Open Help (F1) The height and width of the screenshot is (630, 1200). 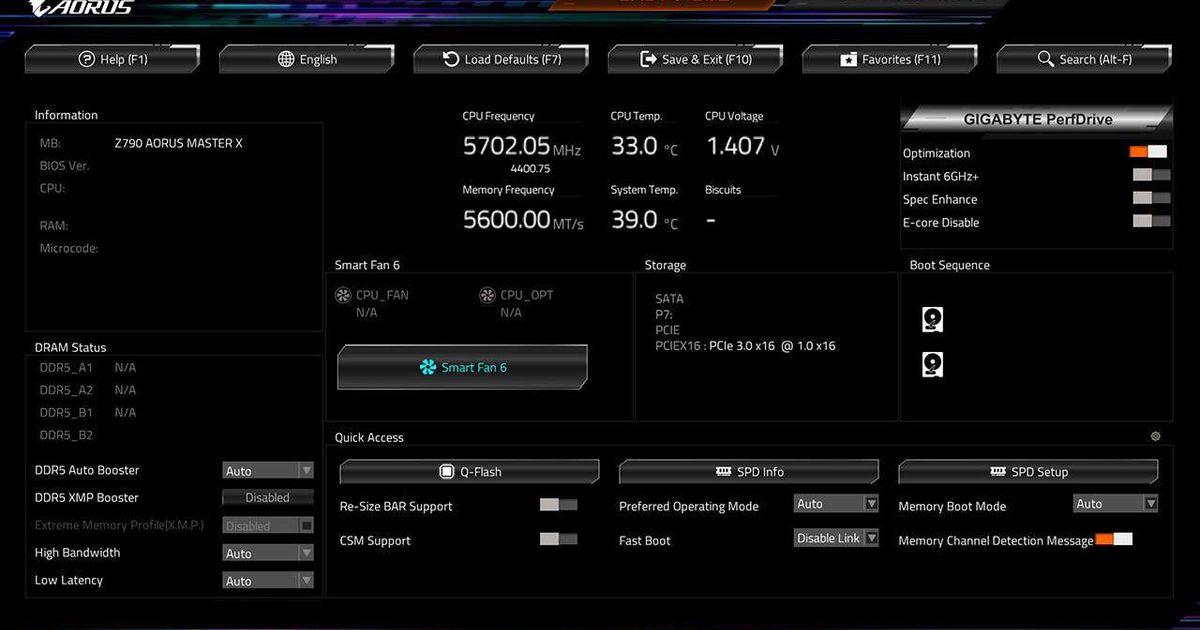point(112,60)
